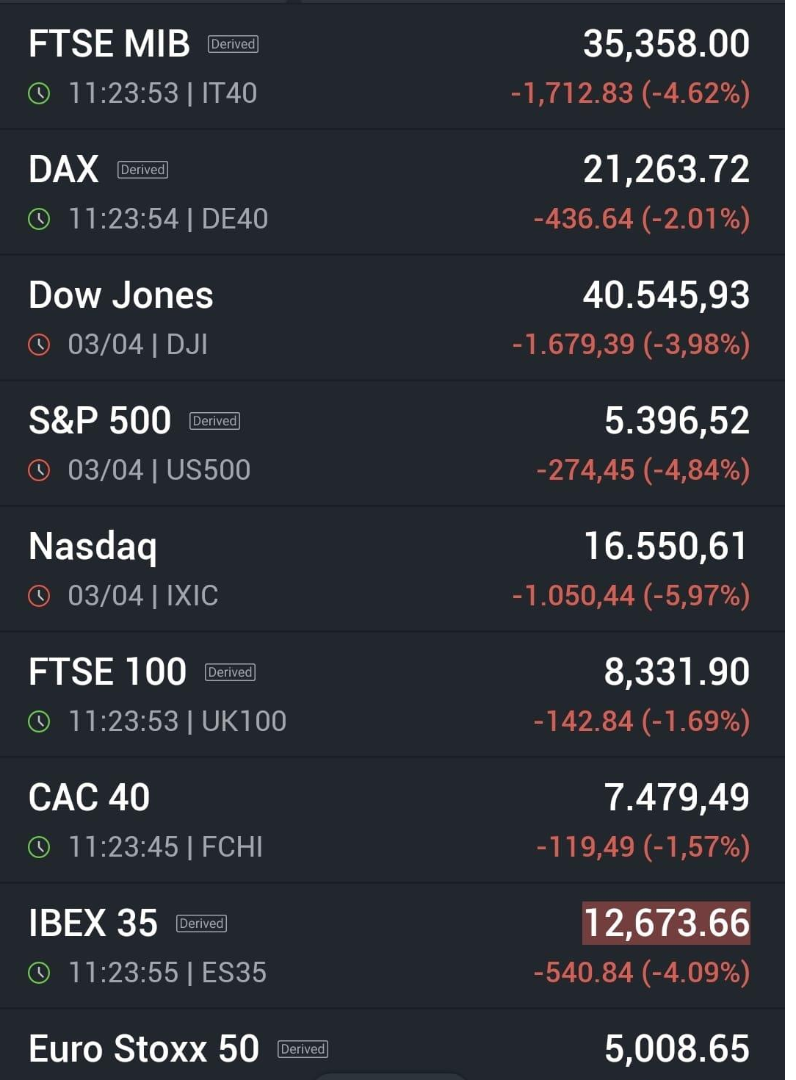This screenshot has height=1080, width=796.
Task: Select the CAC 40 index name
Action: pyautogui.click(x=90, y=798)
